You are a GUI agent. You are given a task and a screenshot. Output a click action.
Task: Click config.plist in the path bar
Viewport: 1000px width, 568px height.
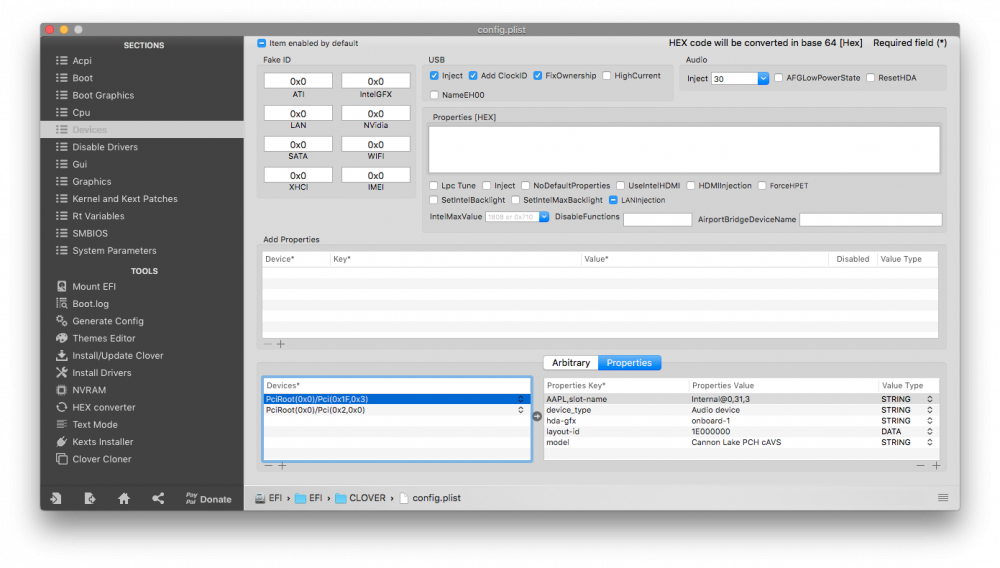(x=430, y=498)
